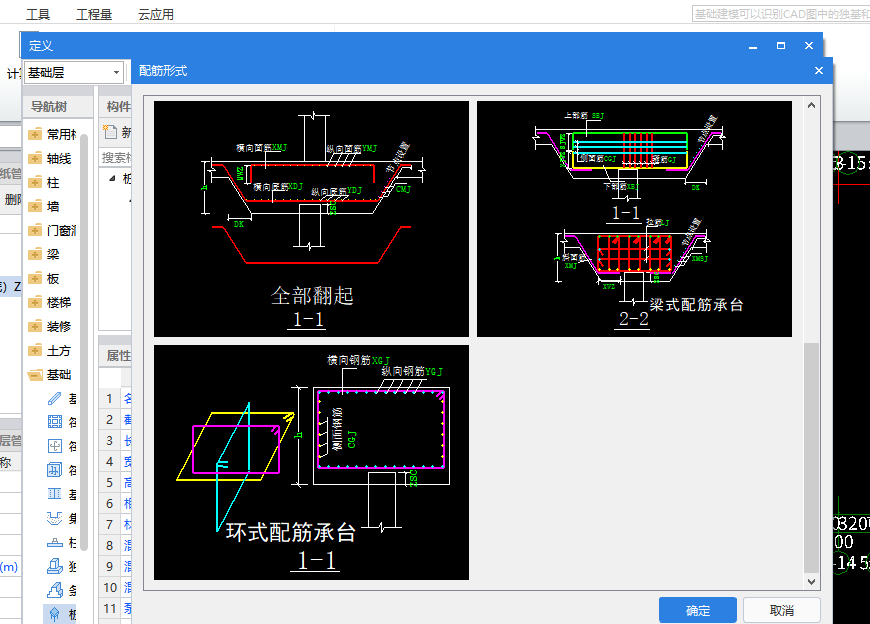Click the 常用 folder icon in navigation tree
Image resolution: width=870 pixels, height=624 pixels.
pyautogui.click(x=35, y=134)
